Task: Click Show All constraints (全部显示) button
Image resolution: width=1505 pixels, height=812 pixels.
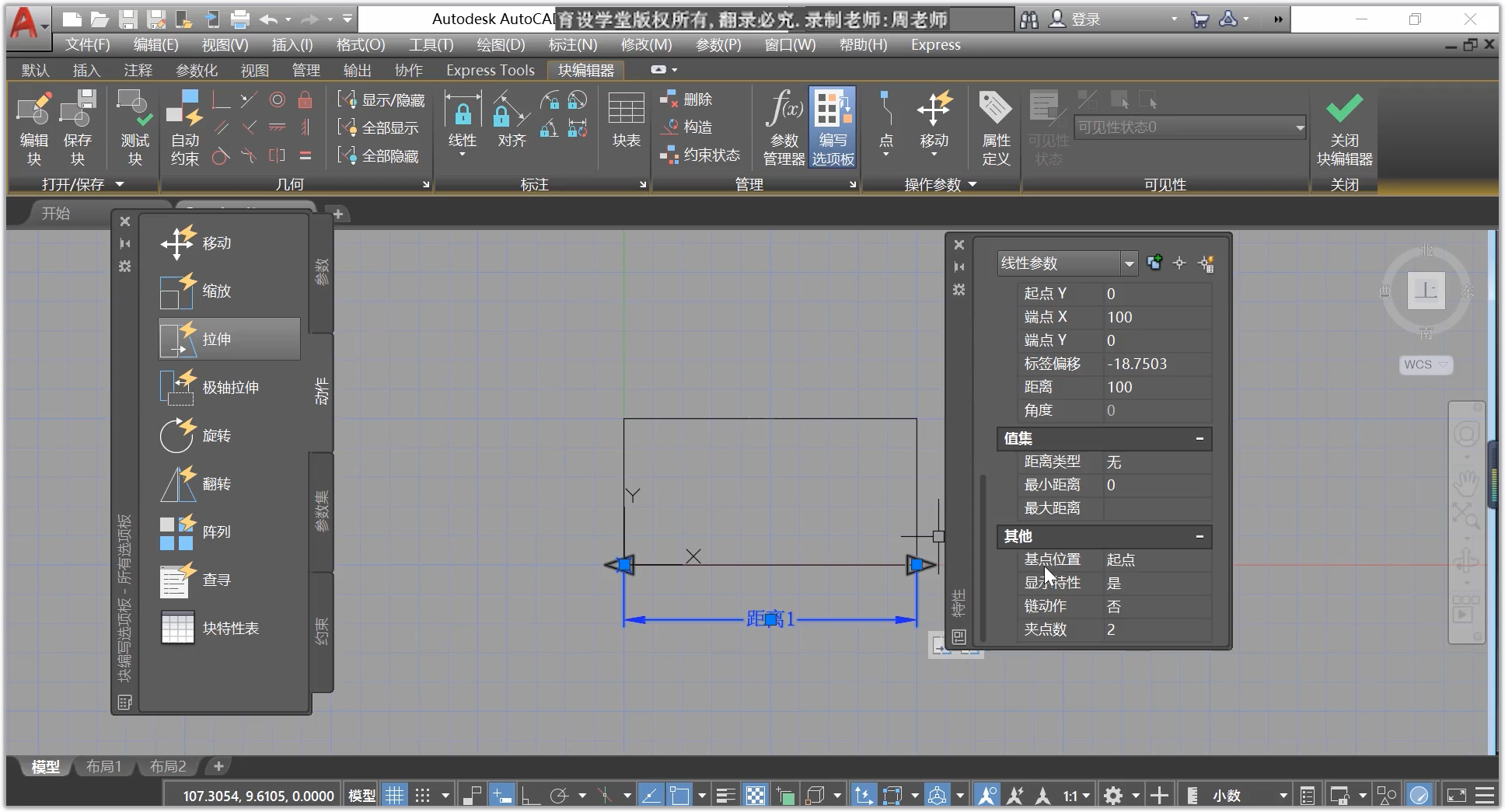Action: 379,127
